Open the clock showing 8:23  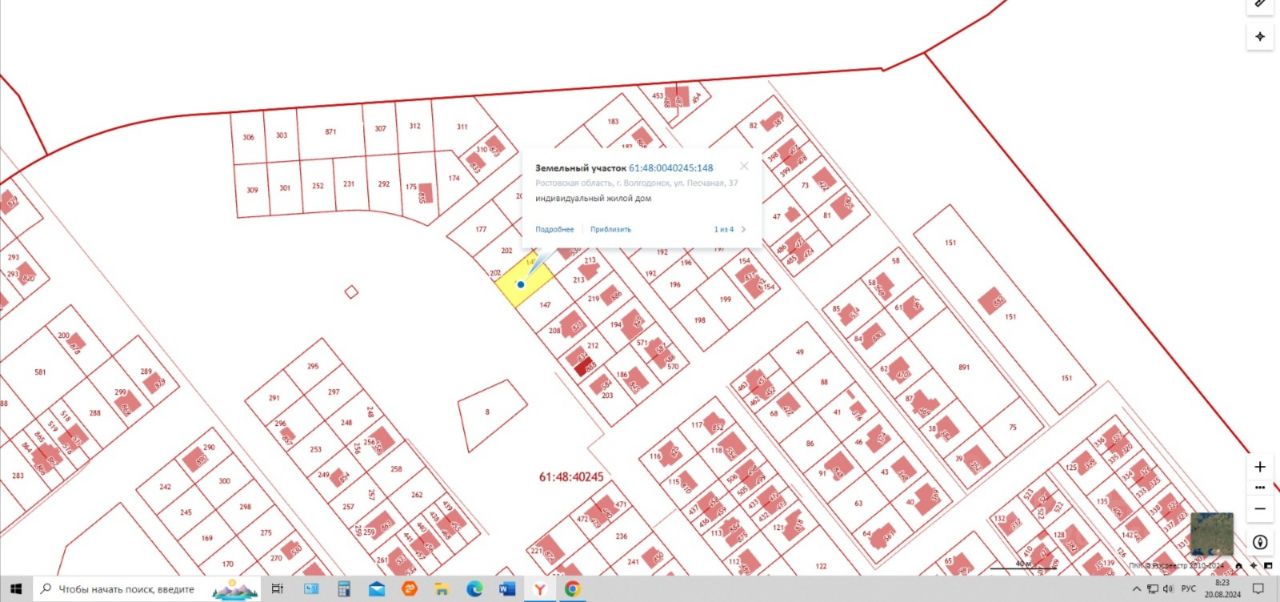1223,589
